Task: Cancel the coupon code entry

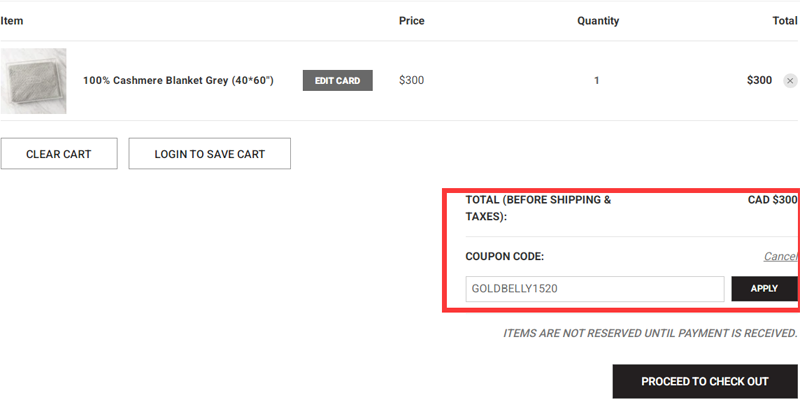Action: click(x=780, y=257)
